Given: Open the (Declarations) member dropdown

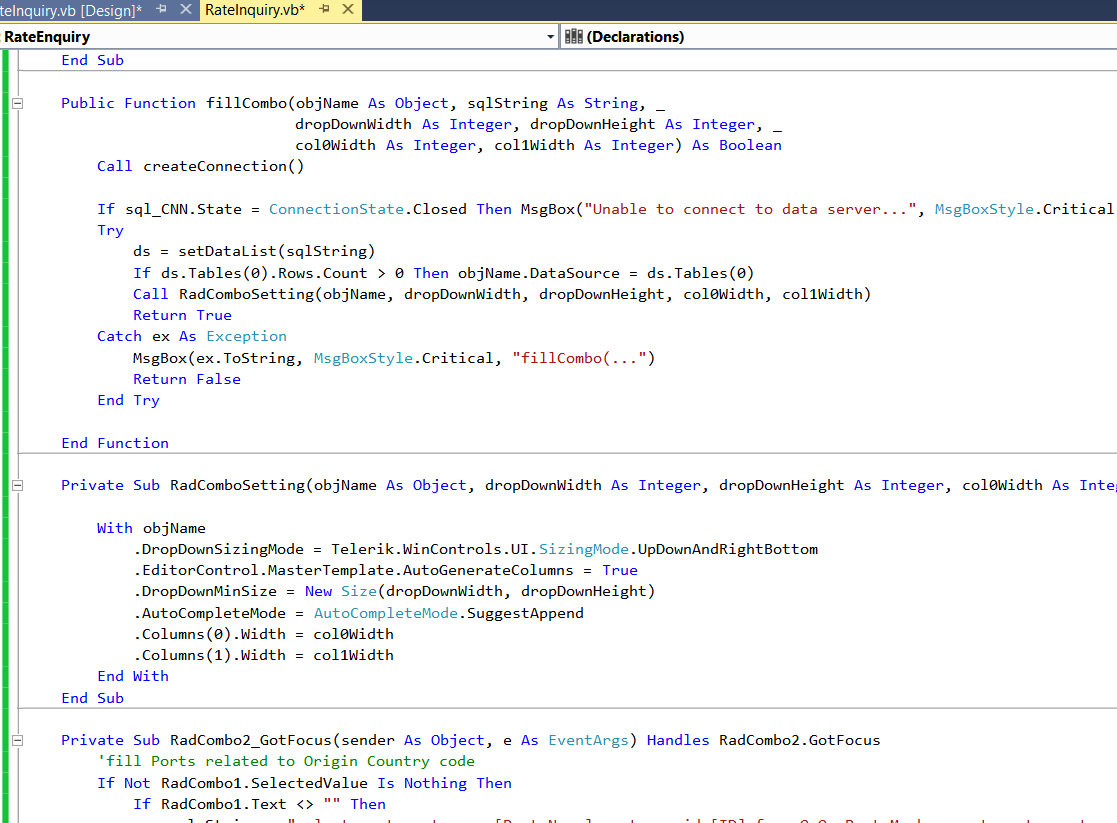Looking at the screenshot, I should 841,37.
